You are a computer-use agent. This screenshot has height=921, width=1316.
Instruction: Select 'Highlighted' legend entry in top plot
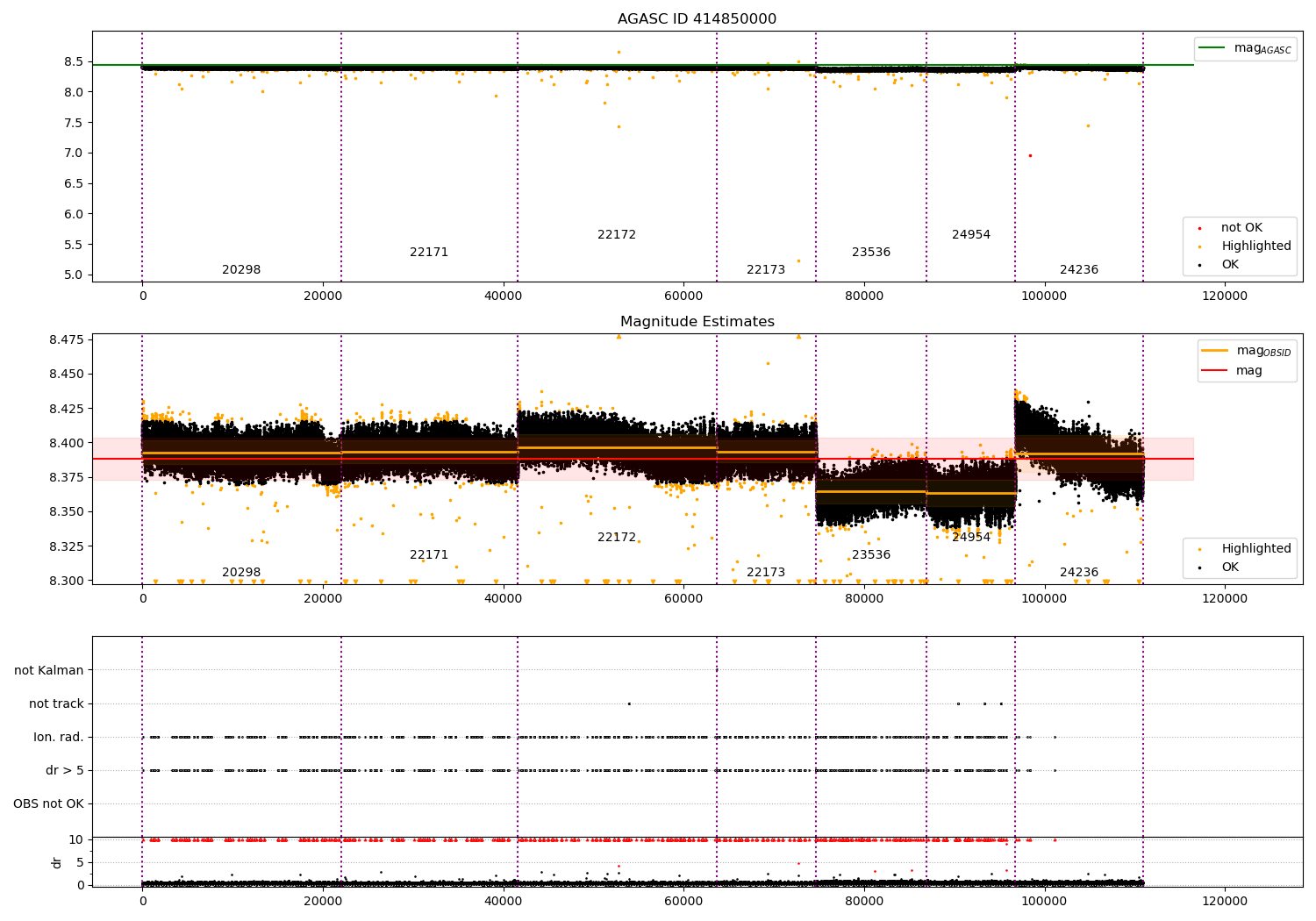(x=1256, y=246)
